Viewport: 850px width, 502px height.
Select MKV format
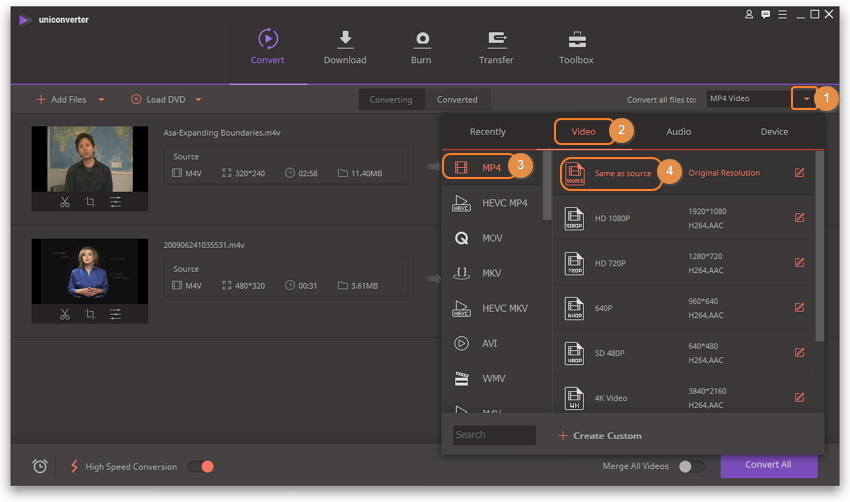491,273
